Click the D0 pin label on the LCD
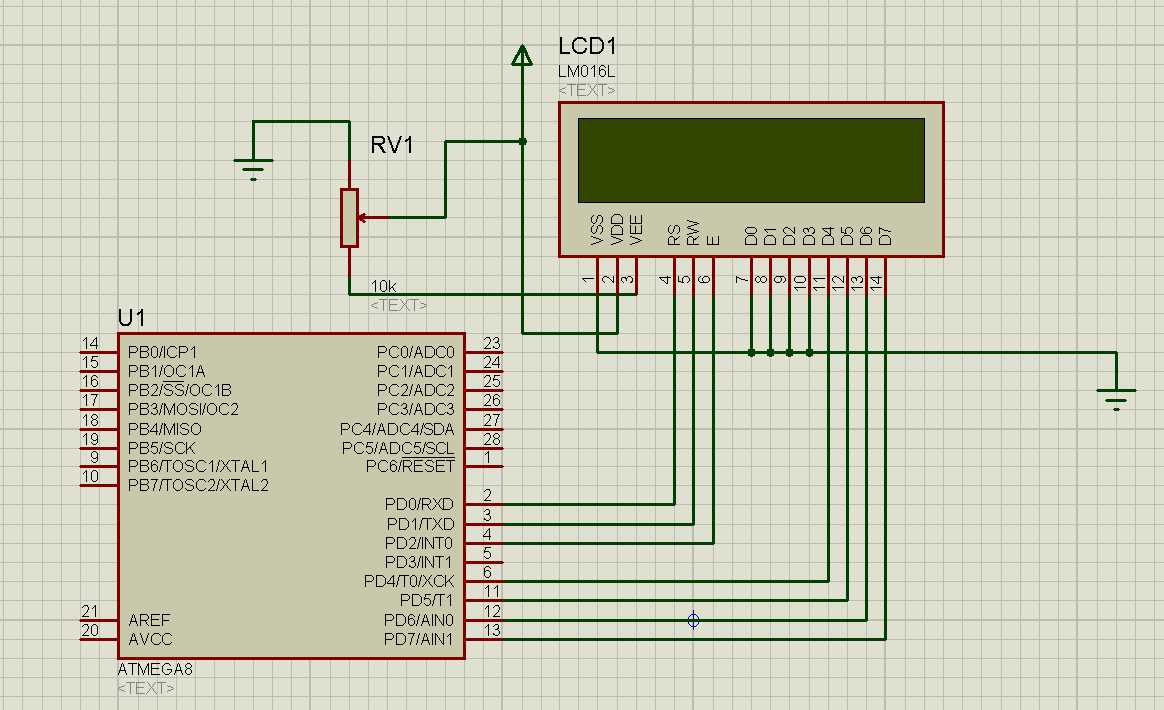The height and width of the screenshot is (710, 1164). pyautogui.click(x=751, y=236)
